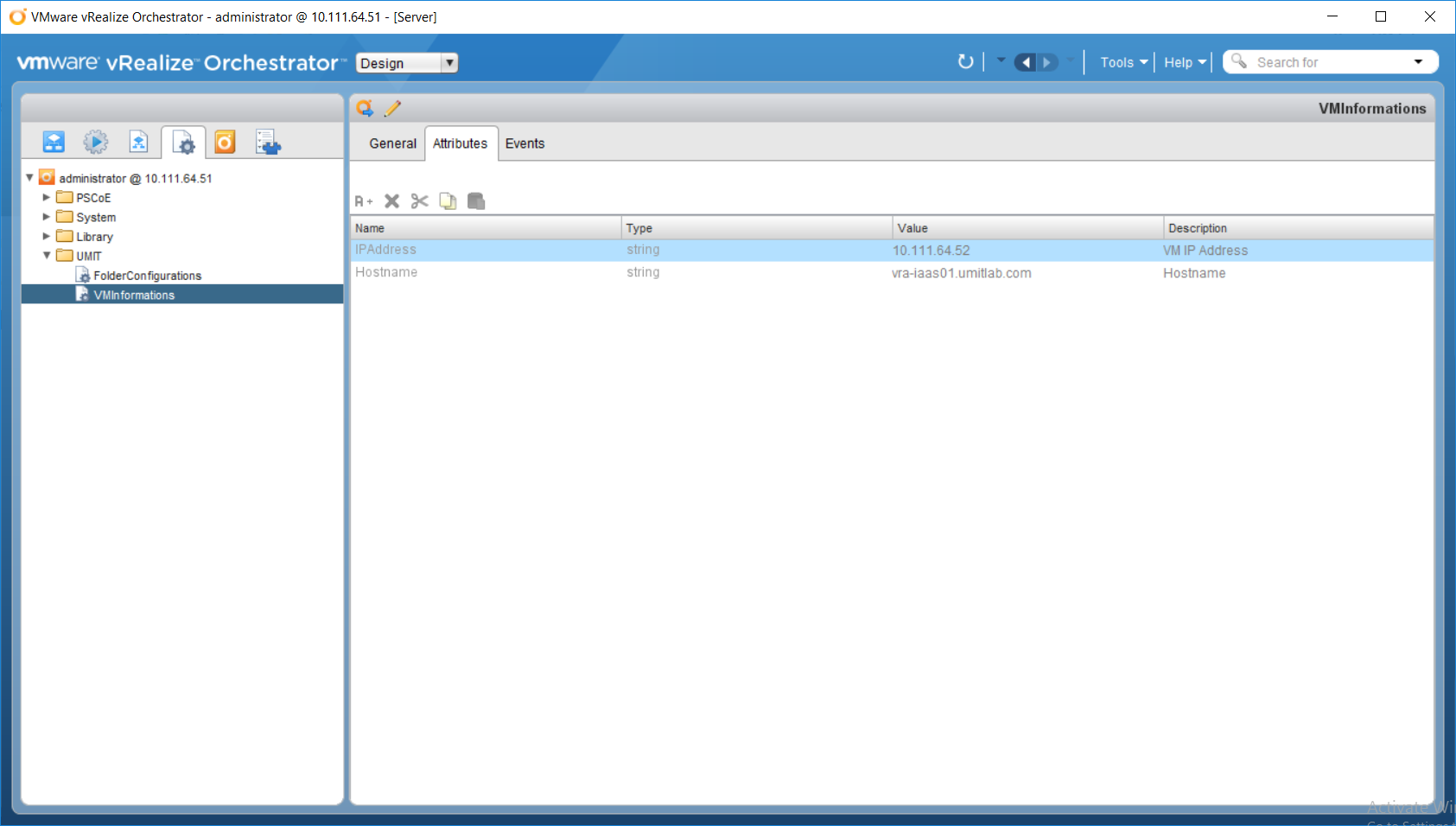Viewport: 1456px width, 826px height.
Task: Click the scissors cut icon
Action: coord(420,201)
